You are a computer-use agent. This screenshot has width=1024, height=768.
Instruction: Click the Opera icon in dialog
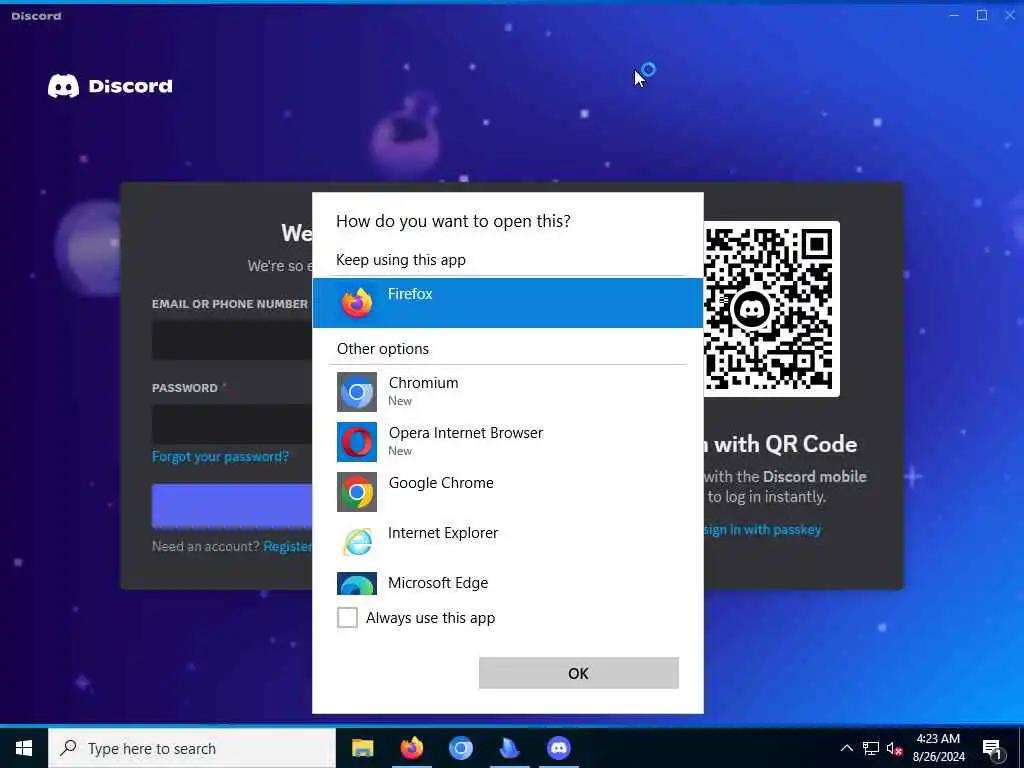pos(357,441)
